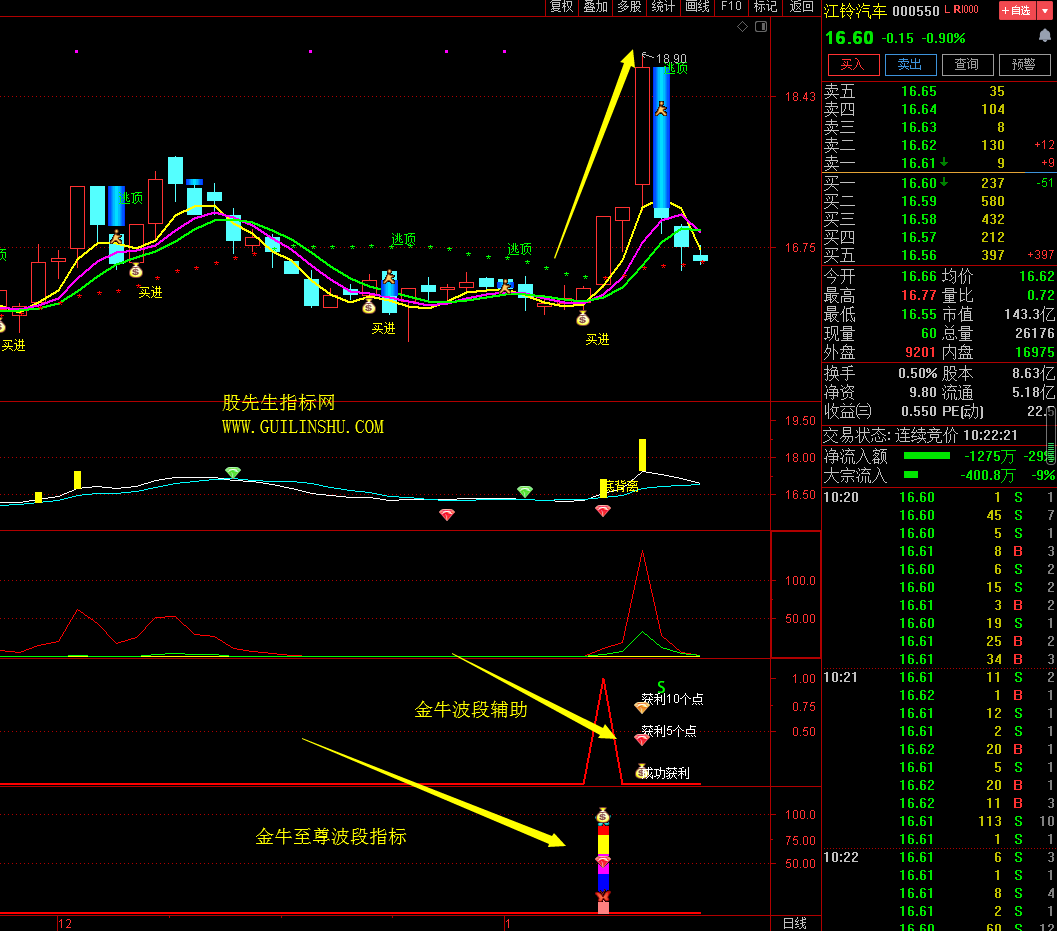Image resolution: width=1057 pixels, height=931 pixels.
Task: Click 返回 to go back
Action: 801,7
